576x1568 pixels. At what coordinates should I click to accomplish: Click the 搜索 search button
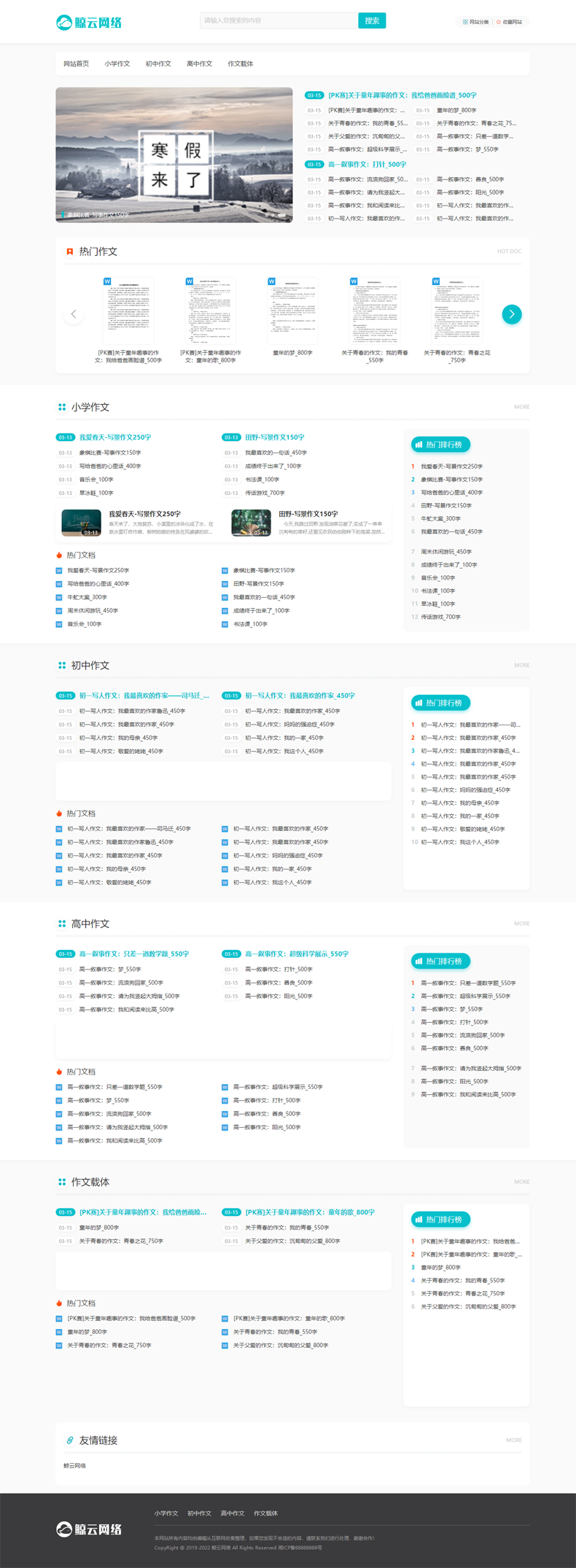[x=372, y=20]
